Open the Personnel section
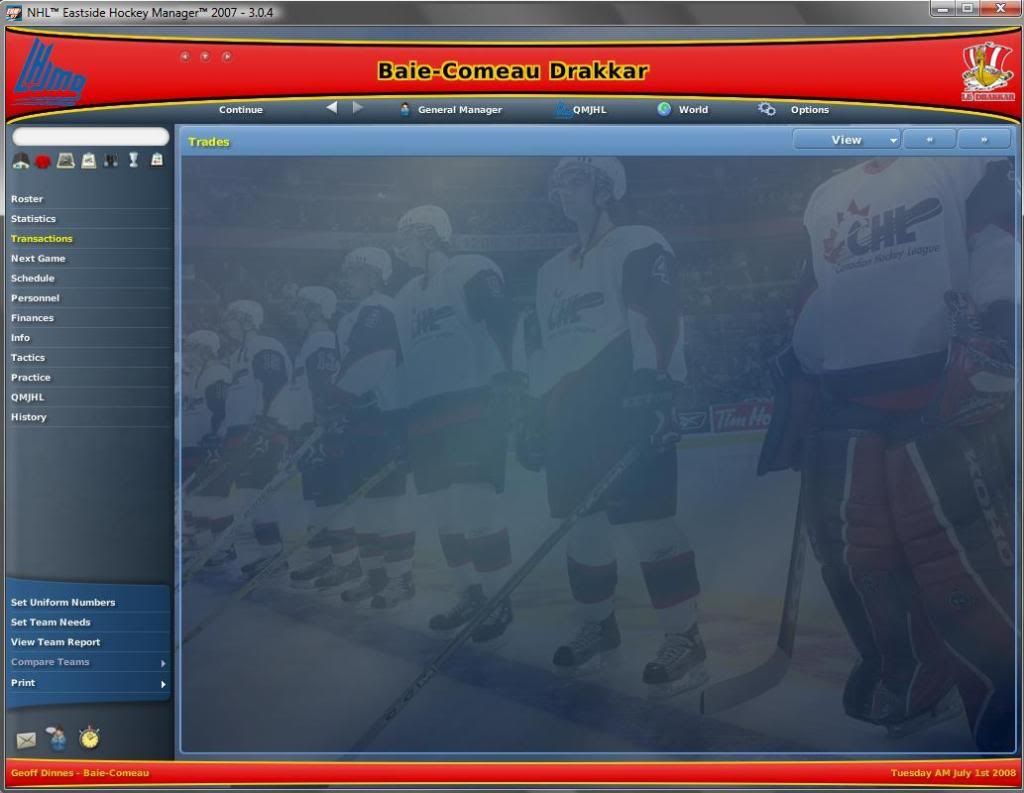This screenshot has height=793, width=1024. pyautogui.click(x=35, y=299)
